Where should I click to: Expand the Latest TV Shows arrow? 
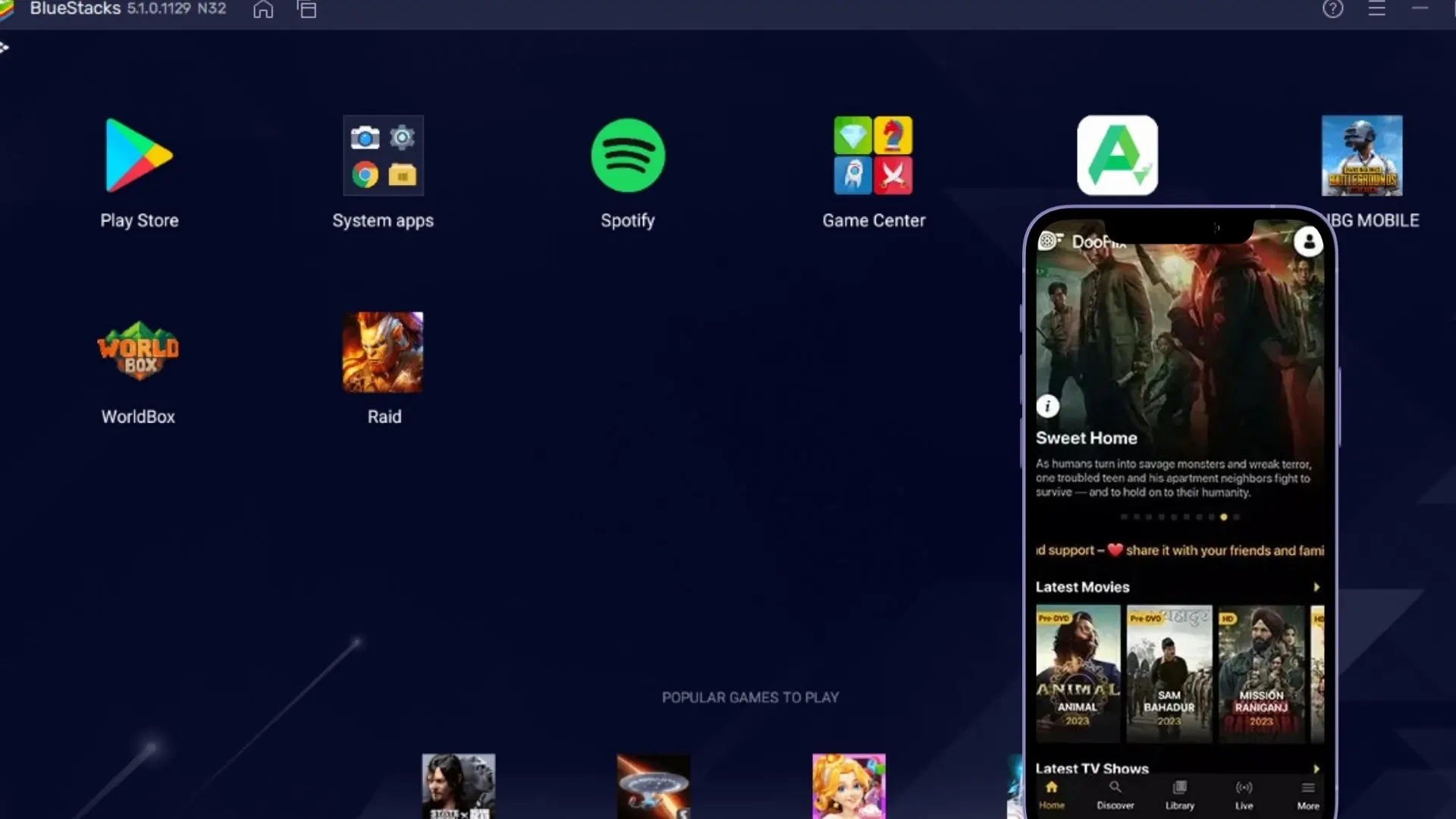pyautogui.click(x=1316, y=769)
